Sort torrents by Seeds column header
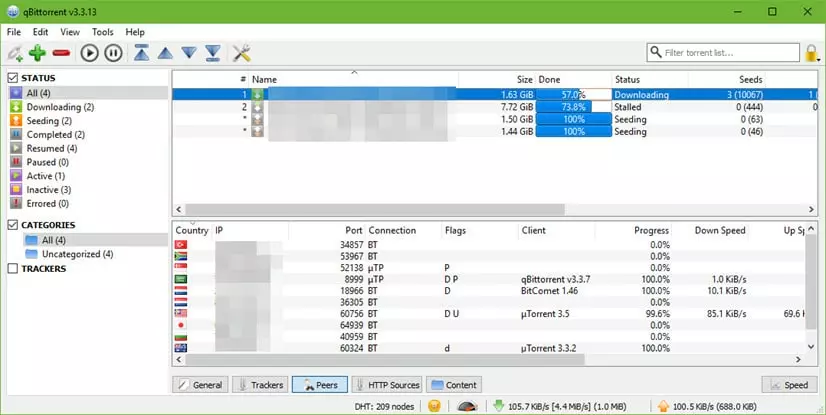The image size is (826, 415). (x=726, y=80)
